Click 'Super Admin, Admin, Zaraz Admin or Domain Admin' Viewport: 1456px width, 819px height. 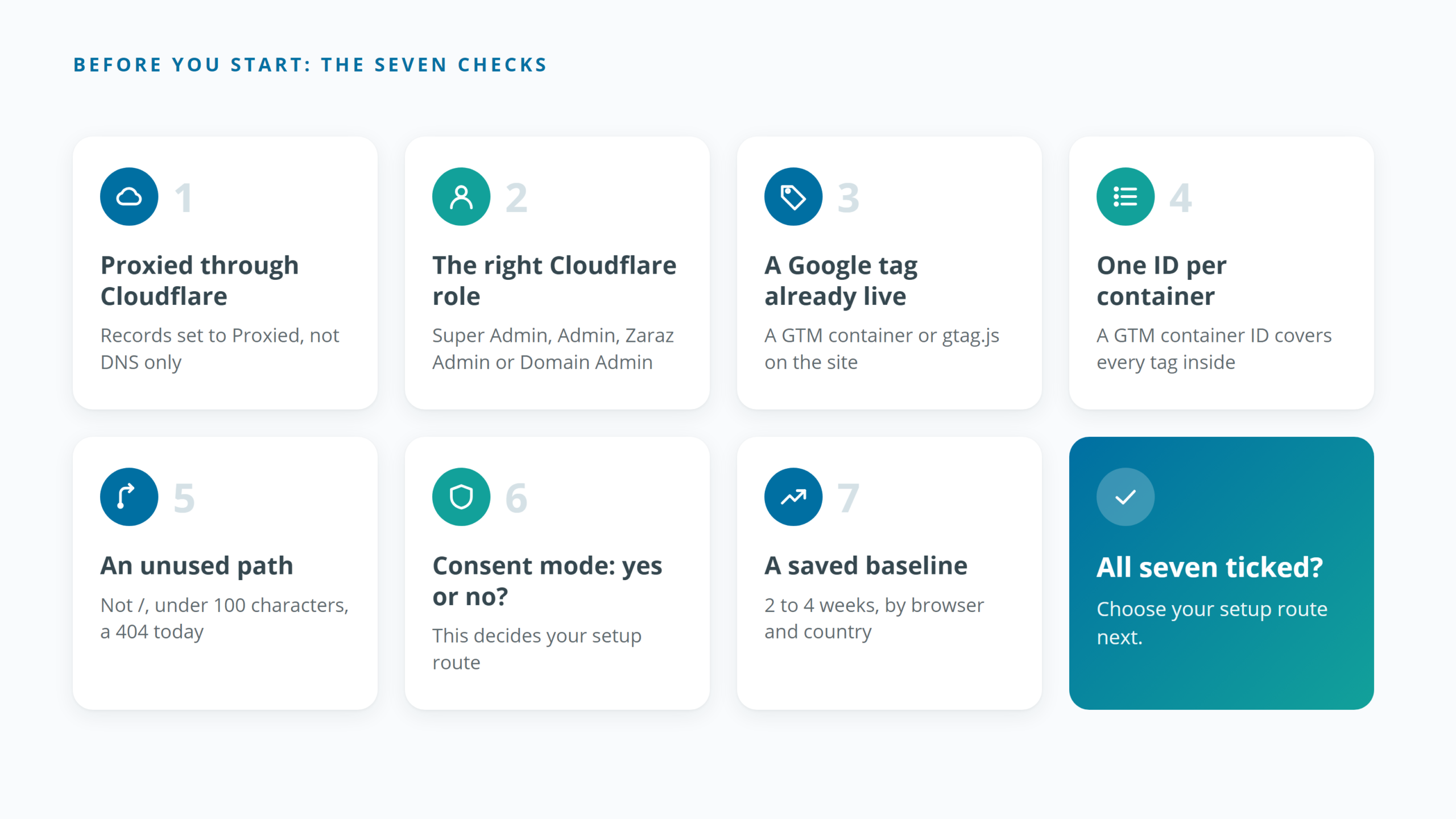553,349
